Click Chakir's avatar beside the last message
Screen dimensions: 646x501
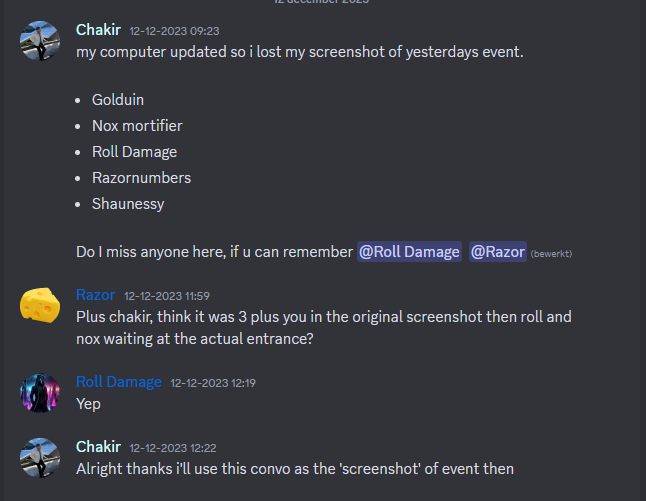[39, 456]
